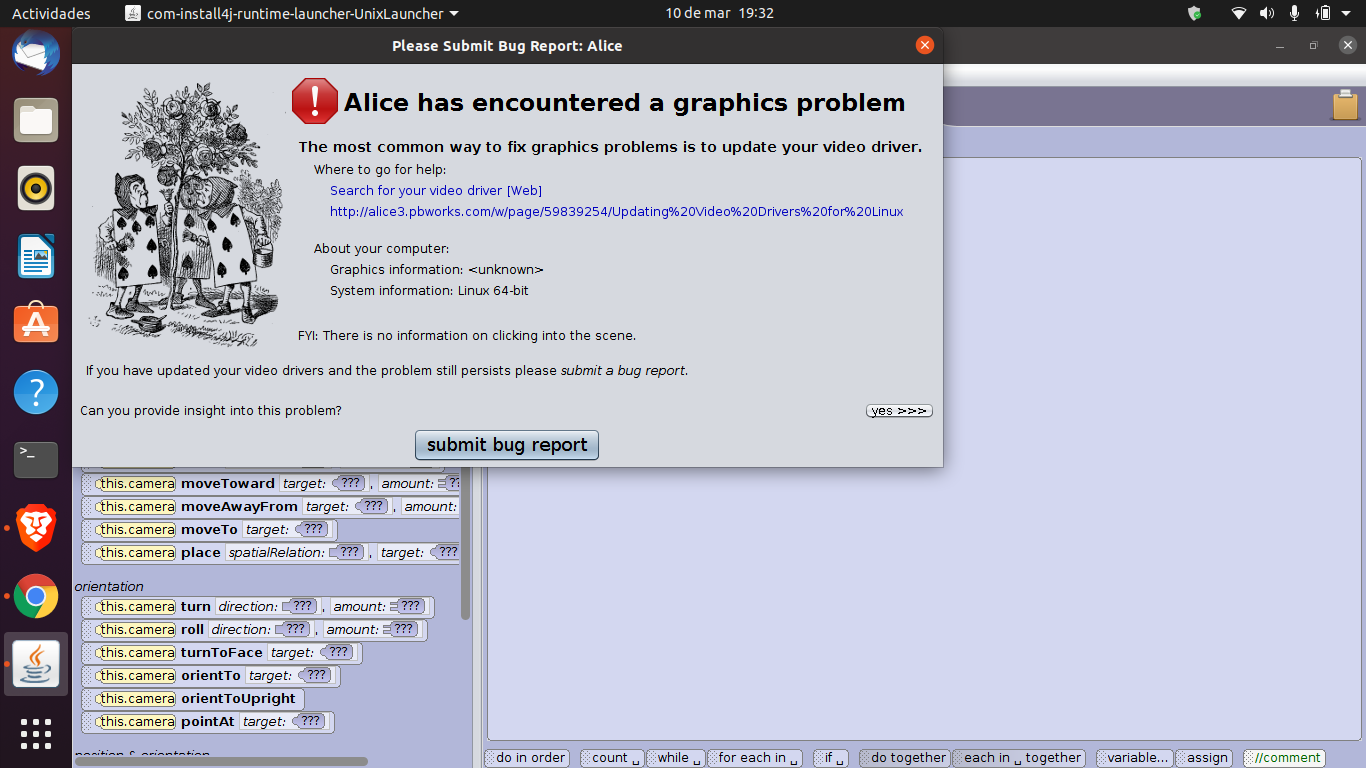Select the assign block
The height and width of the screenshot is (768, 1366).
click(x=1203, y=758)
